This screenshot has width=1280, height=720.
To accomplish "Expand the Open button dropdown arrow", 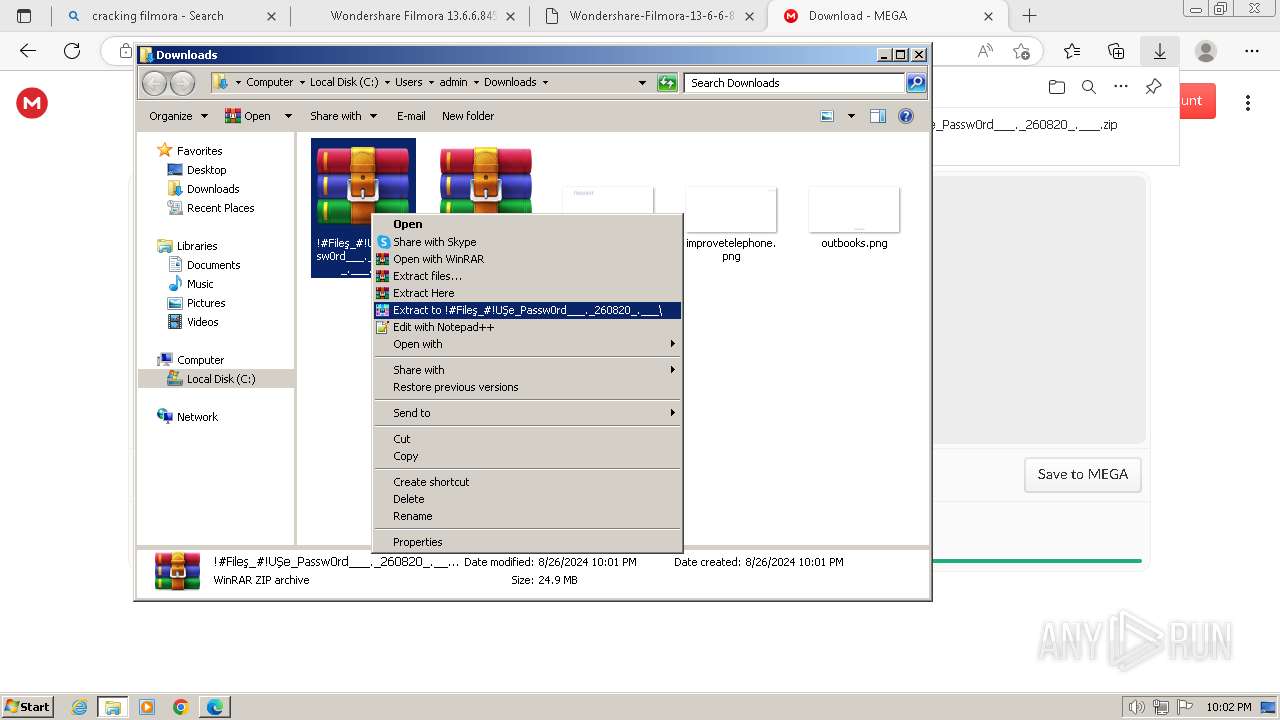I will [288, 116].
